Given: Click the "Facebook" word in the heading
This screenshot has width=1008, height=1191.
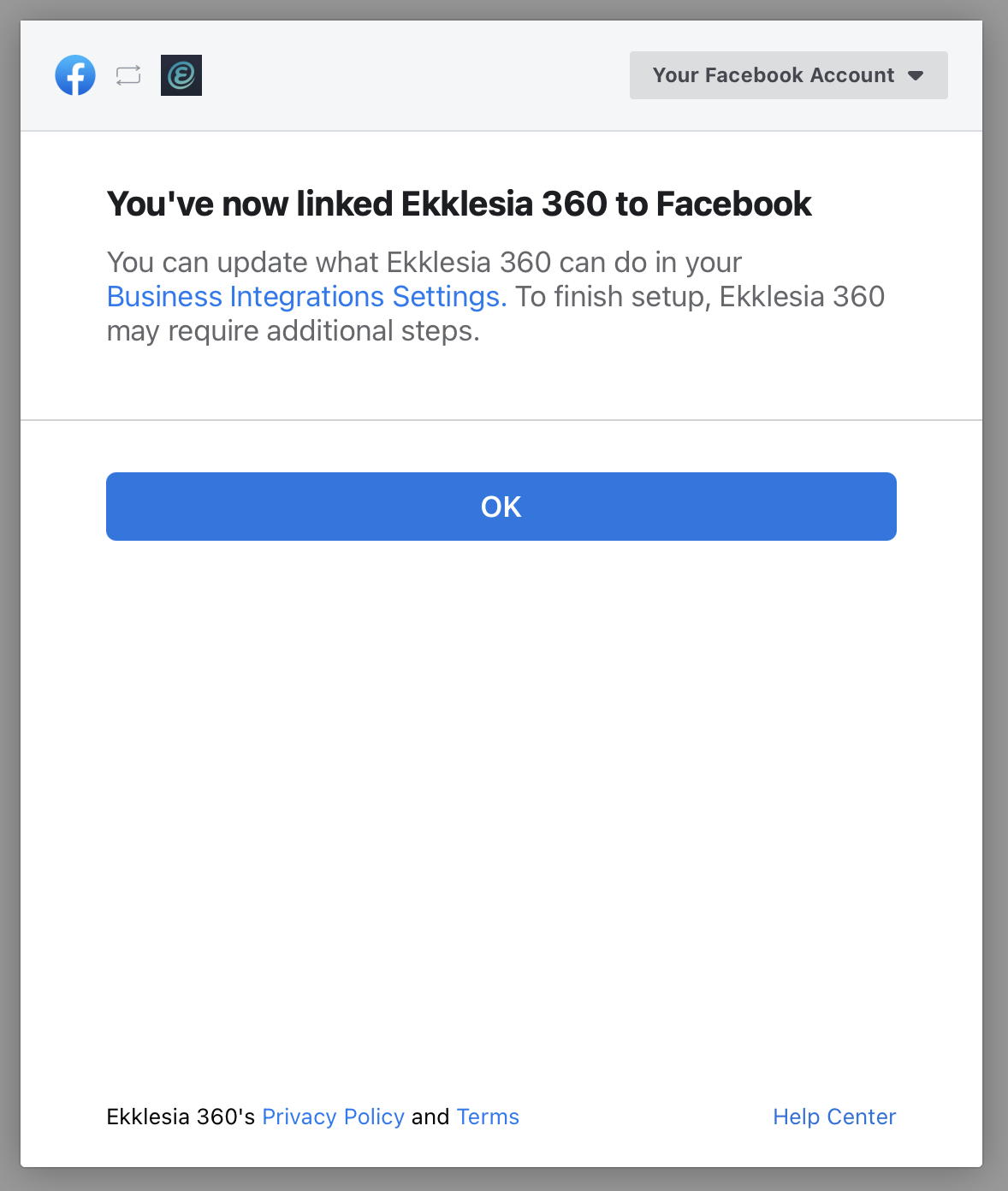Looking at the screenshot, I should pos(733,204).
